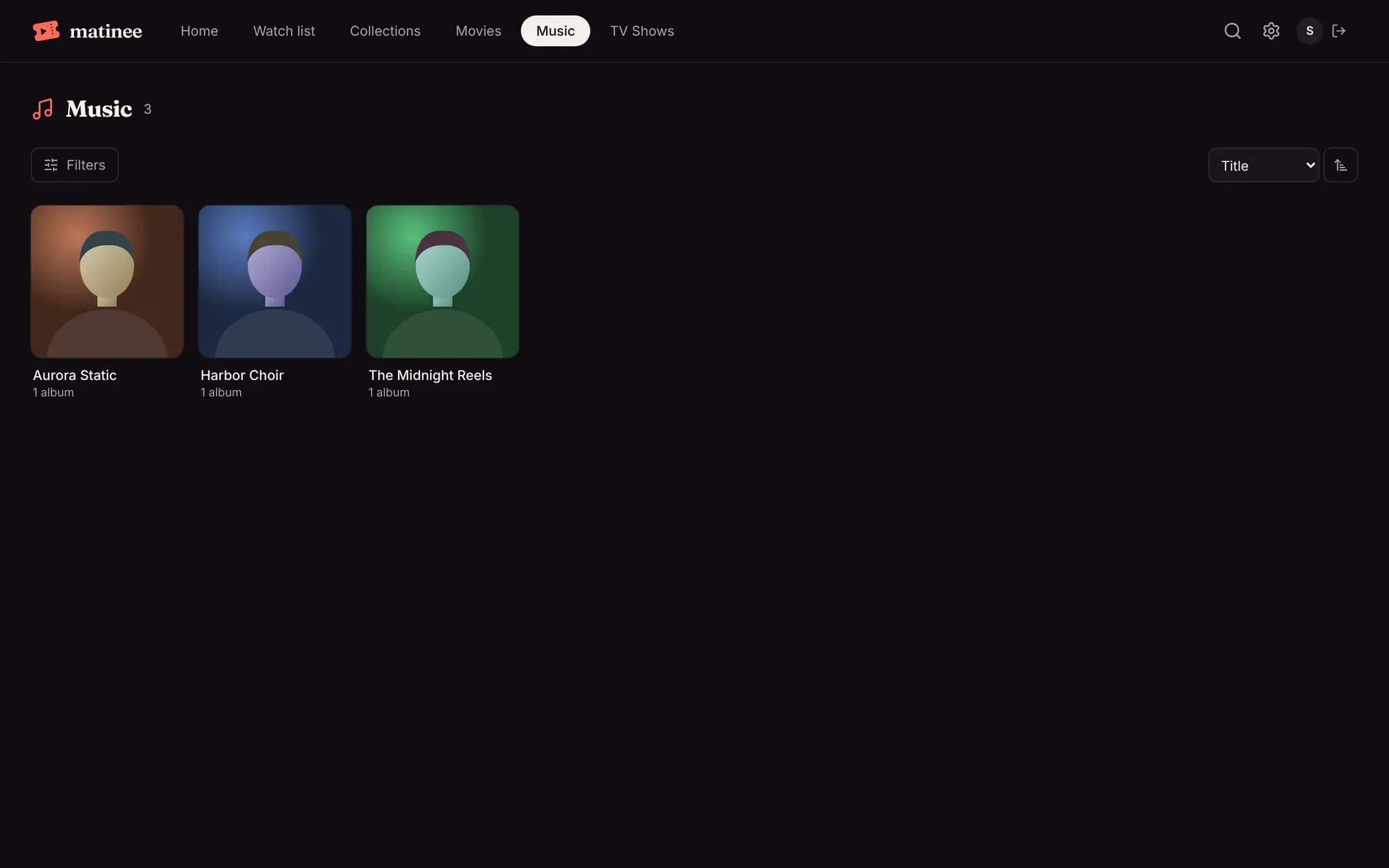The width and height of the screenshot is (1389, 868).
Task: Open the Filters panel
Action: [x=75, y=165]
